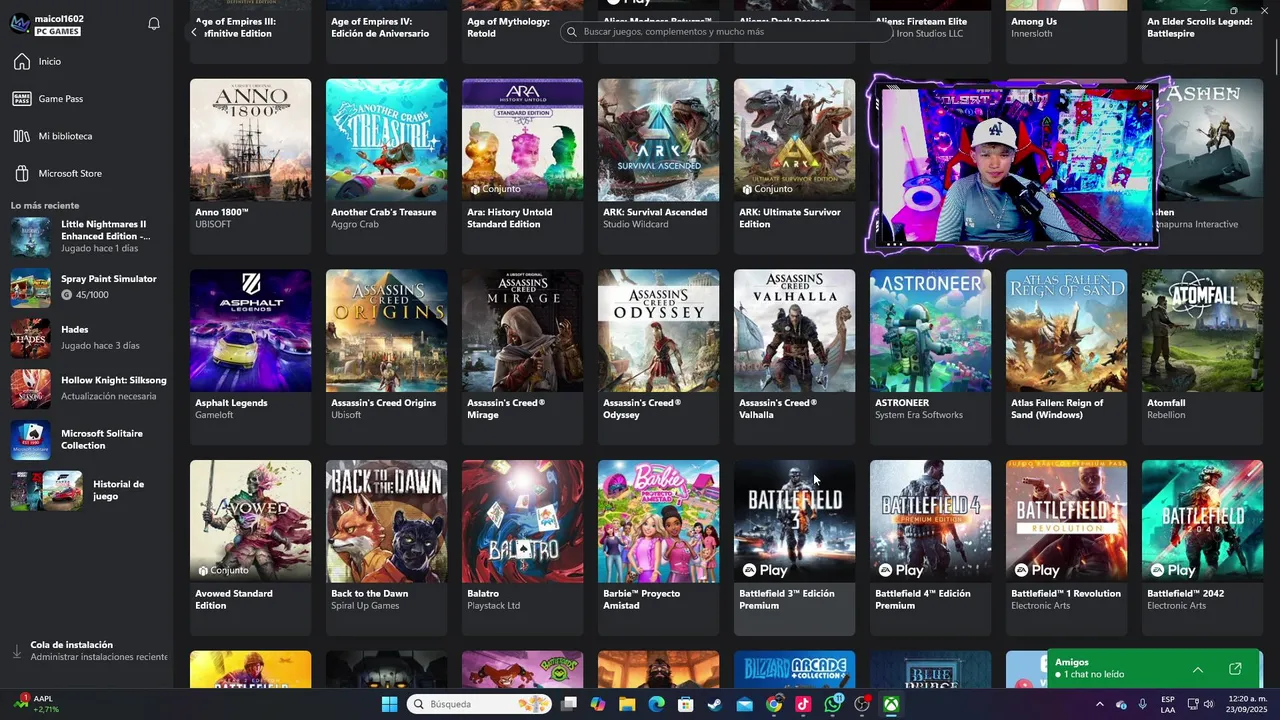Open the notifications bell icon
The image size is (1280, 720).
(x=154, y=24)
